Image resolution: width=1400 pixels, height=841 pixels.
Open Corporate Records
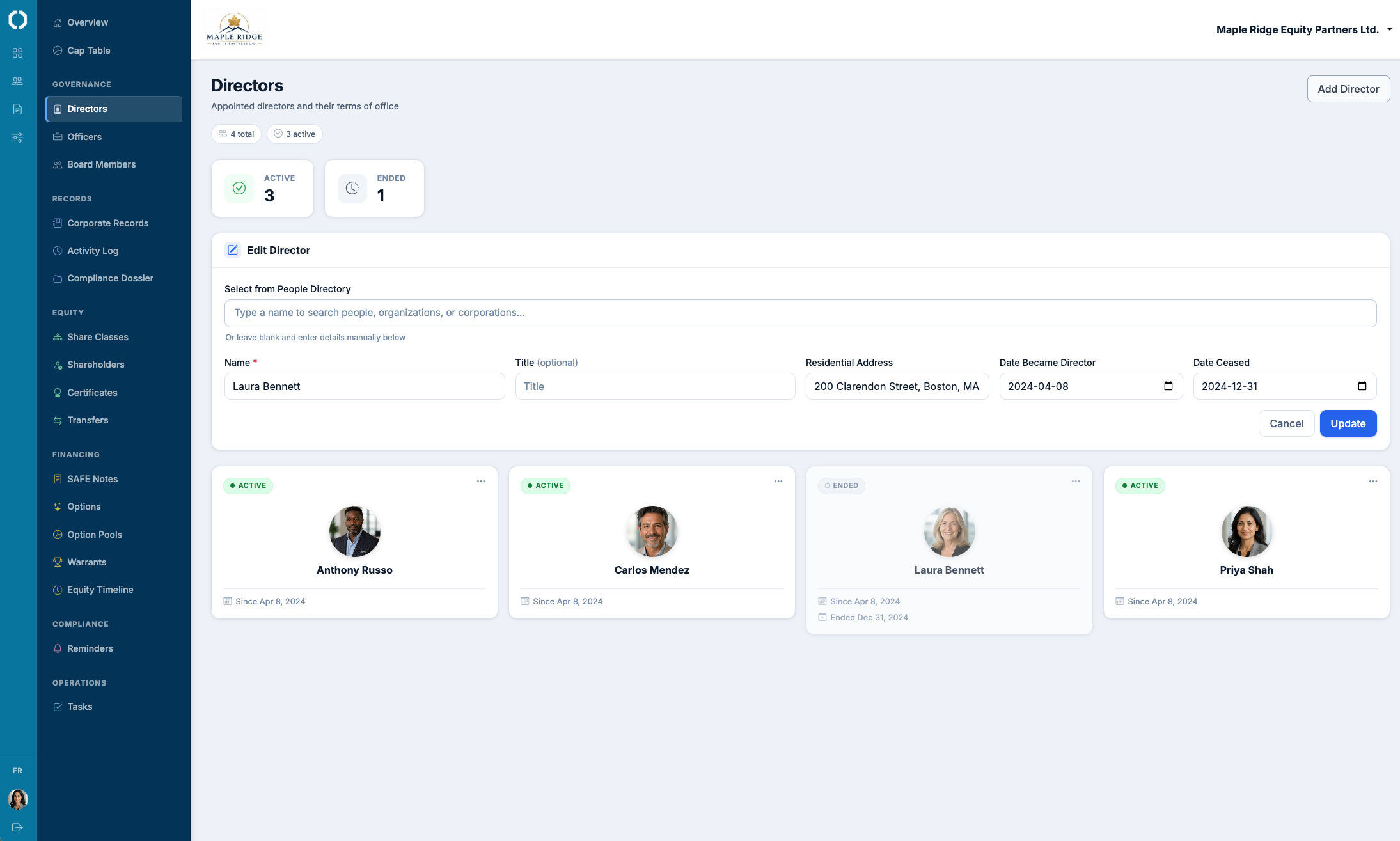114,223
